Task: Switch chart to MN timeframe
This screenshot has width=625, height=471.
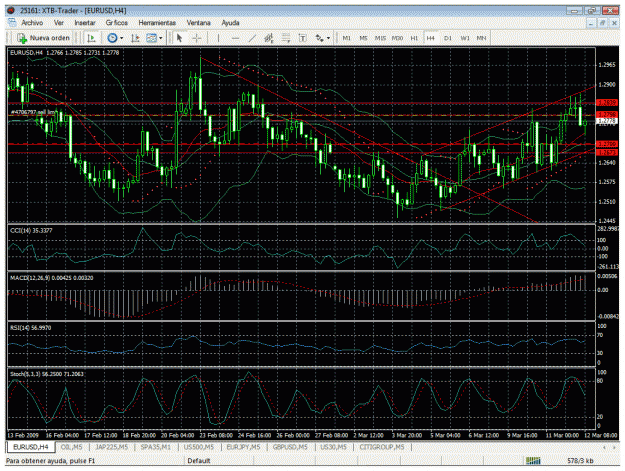Action: point(481,38)
